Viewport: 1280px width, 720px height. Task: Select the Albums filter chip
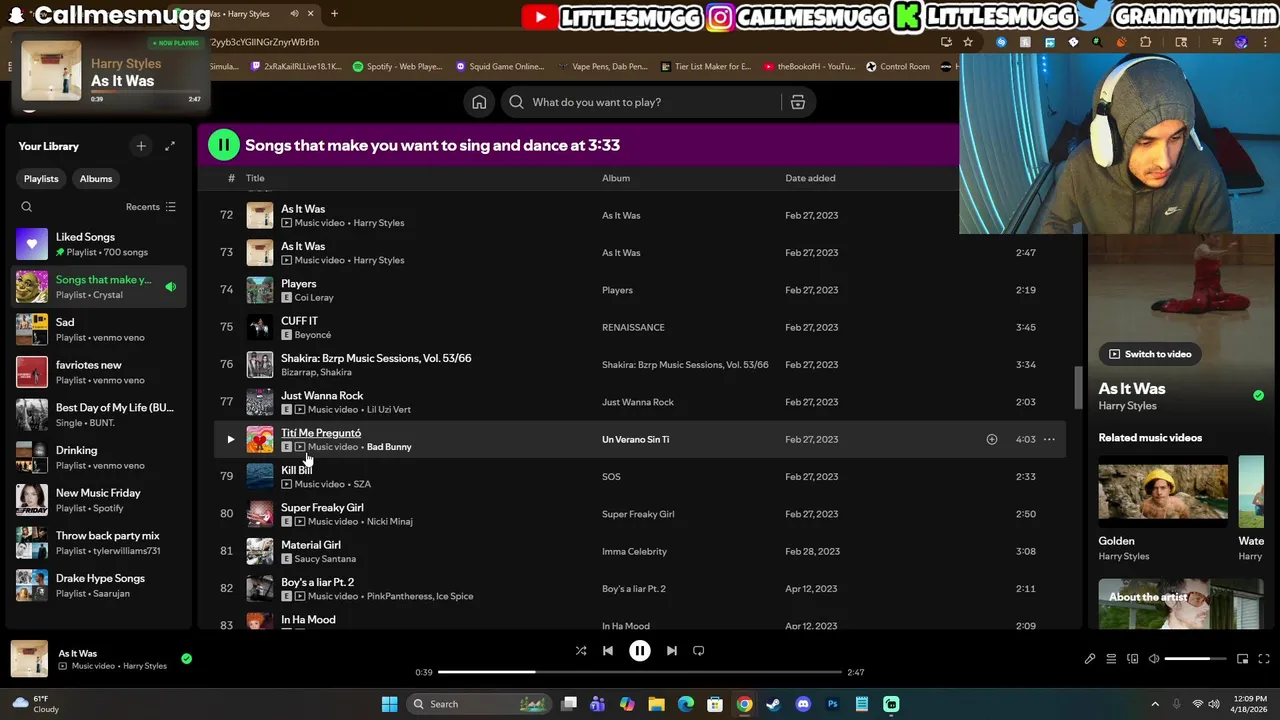click(x=96, y=179)
